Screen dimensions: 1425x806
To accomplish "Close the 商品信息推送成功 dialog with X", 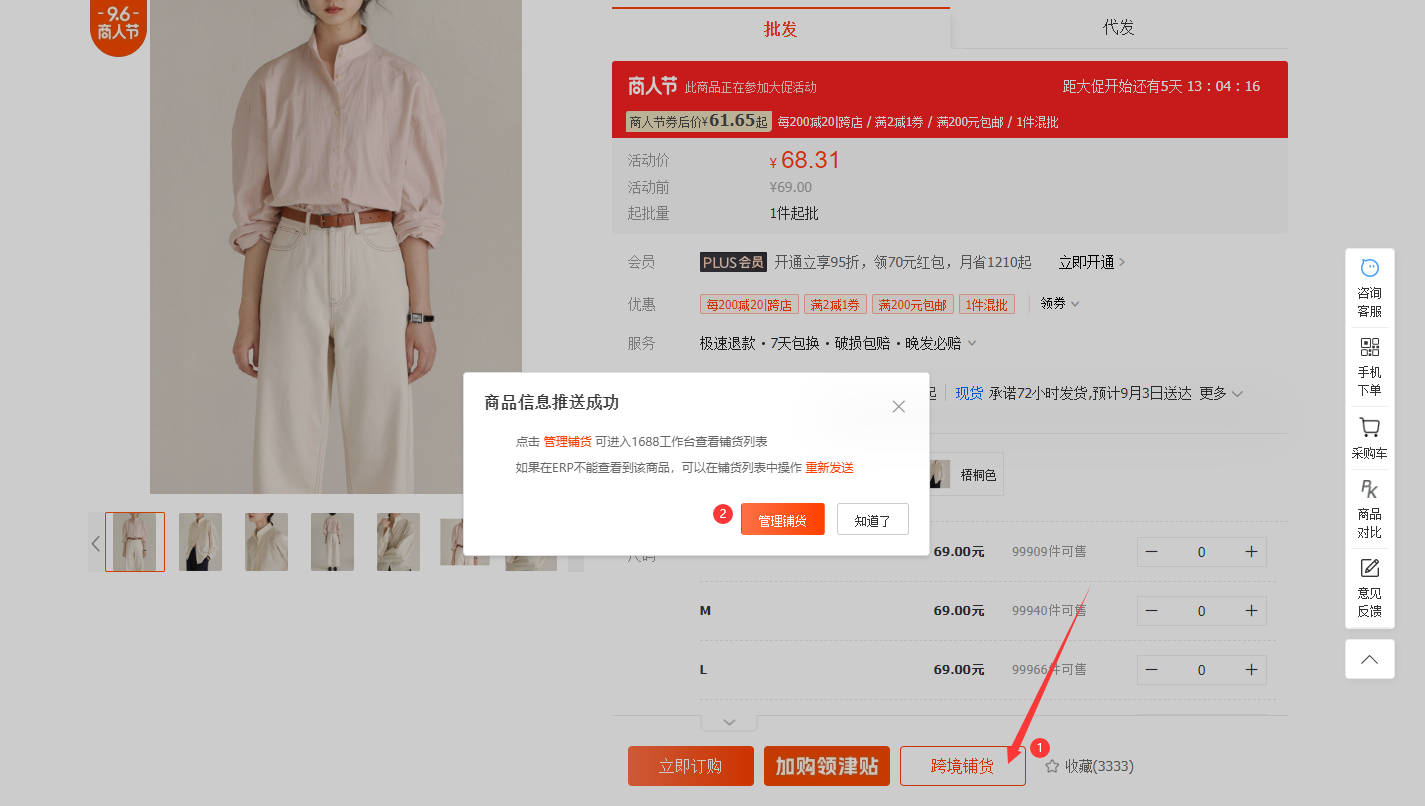I will pyautogui.click(x=898, y=406).
